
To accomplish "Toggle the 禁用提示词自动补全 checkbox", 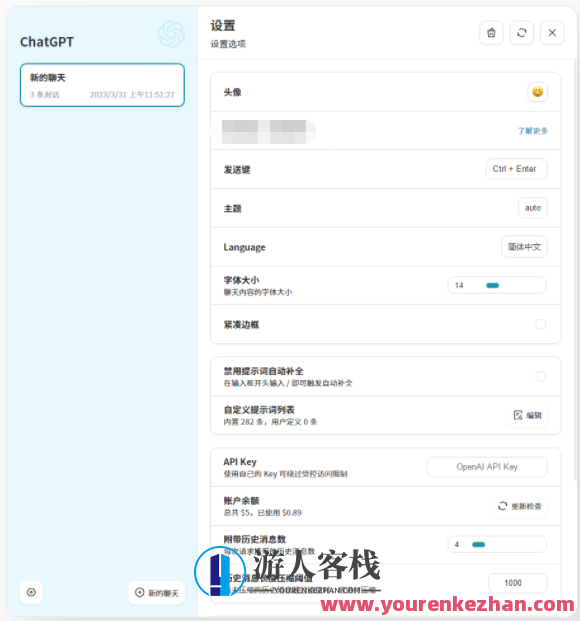I will click(541, 376).
